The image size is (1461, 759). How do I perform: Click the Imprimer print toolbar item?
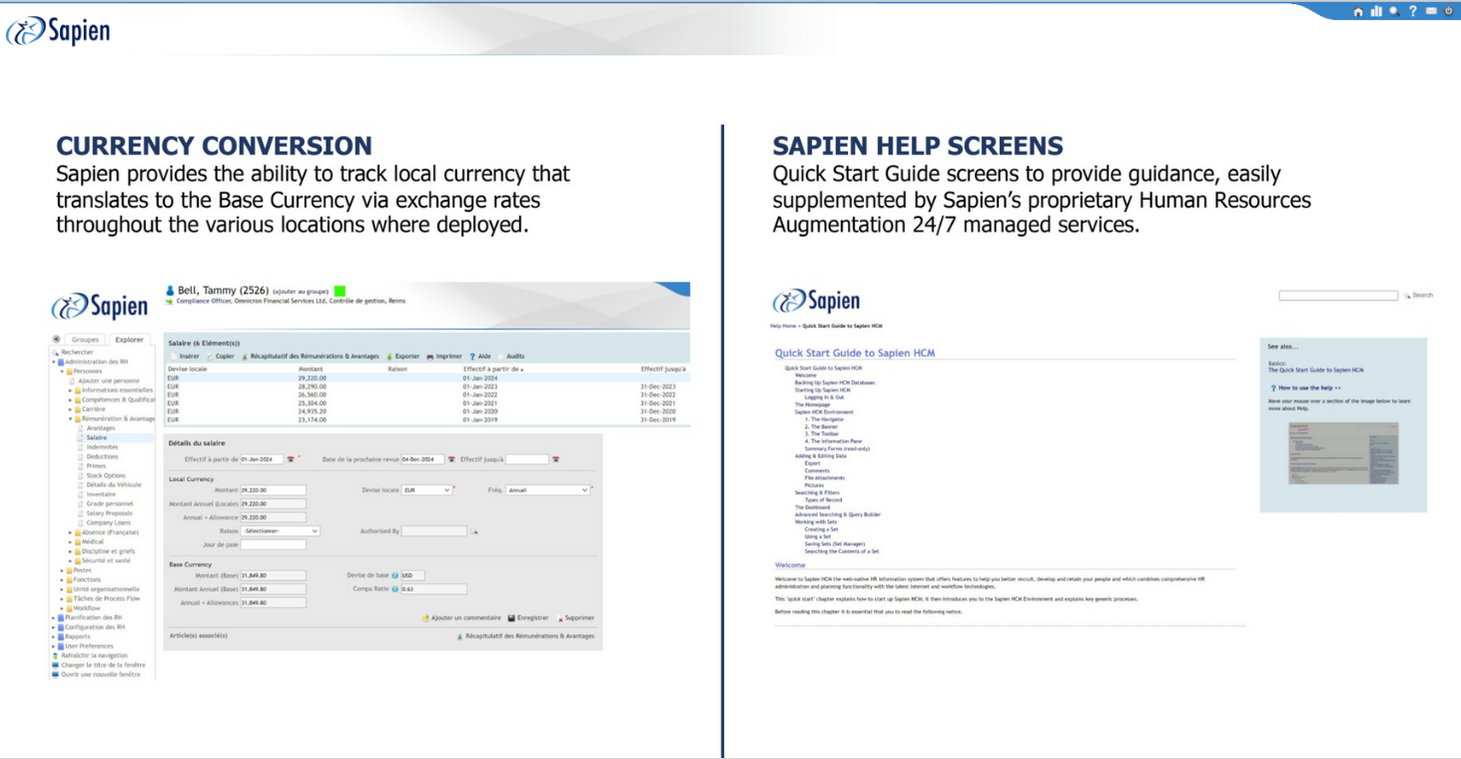coord(444,356)
